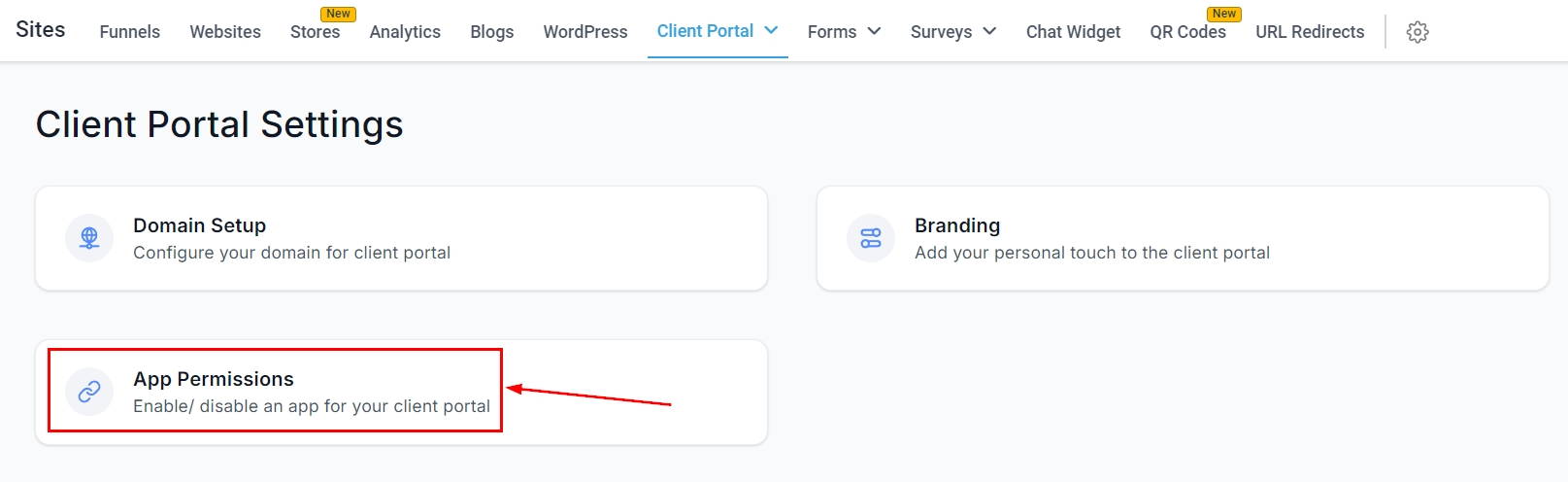
Task: Click the Sites label in header
Action: [41, 29]
